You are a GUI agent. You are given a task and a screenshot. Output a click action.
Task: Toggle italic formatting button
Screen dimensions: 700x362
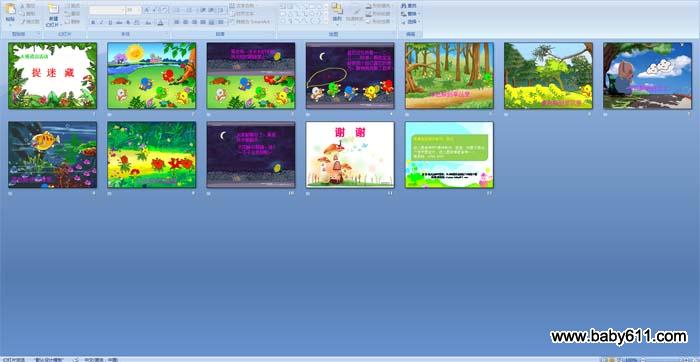[101, 22]
